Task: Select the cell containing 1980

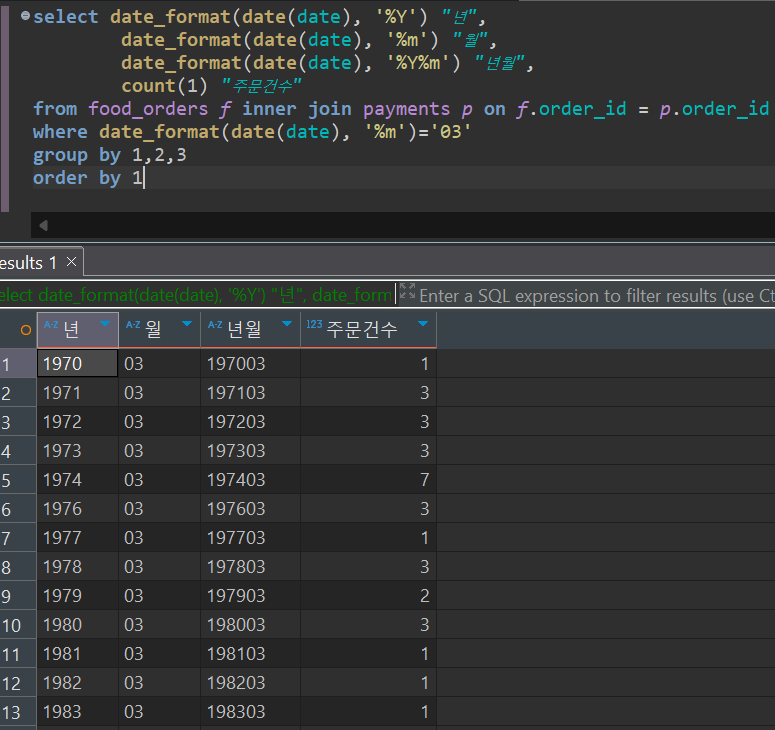Action: 78,625
